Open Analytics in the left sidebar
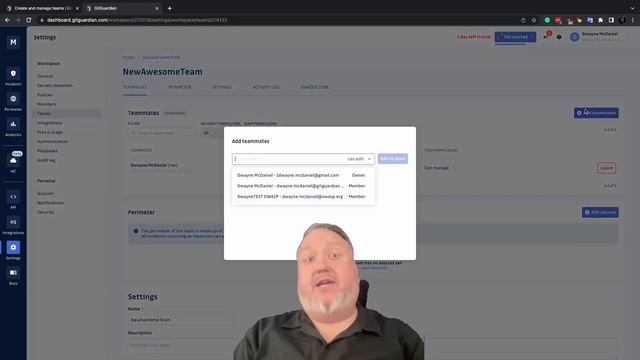640x360 pixels. (x=13, y=127)
